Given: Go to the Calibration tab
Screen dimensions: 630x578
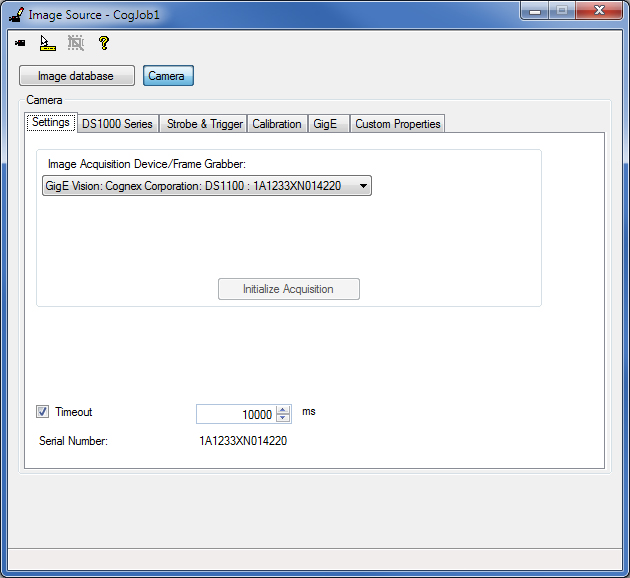Looking at the screenshot, I should 277,124.
